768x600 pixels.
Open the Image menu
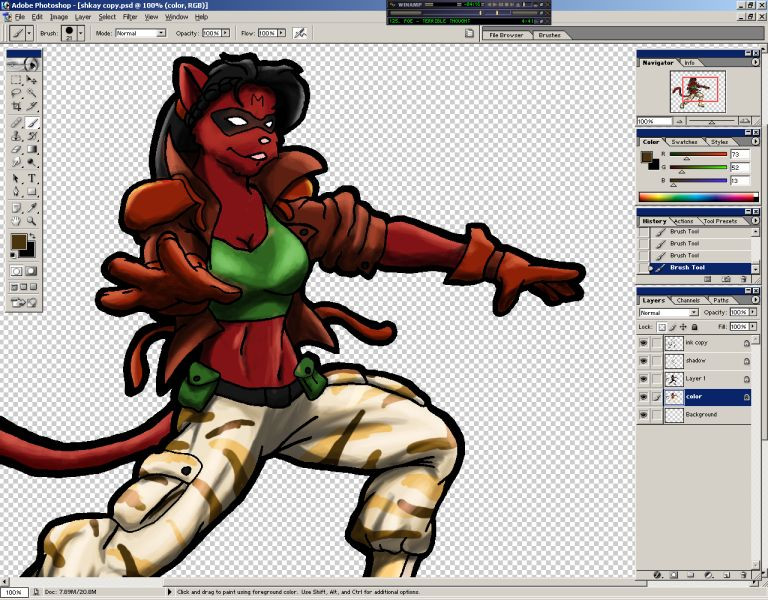(59, 17)
